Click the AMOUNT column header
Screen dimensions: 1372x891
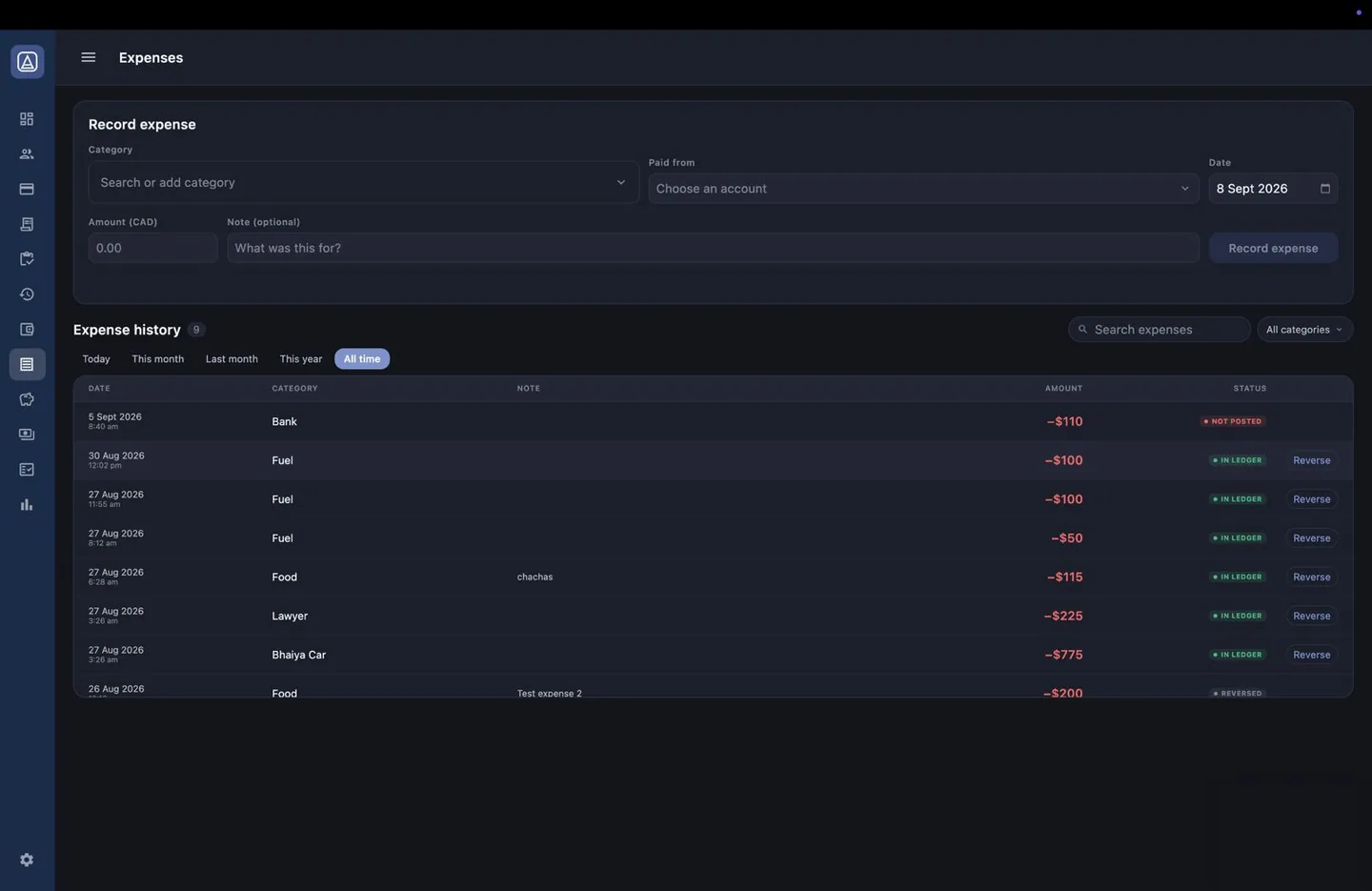[1063, 389]
